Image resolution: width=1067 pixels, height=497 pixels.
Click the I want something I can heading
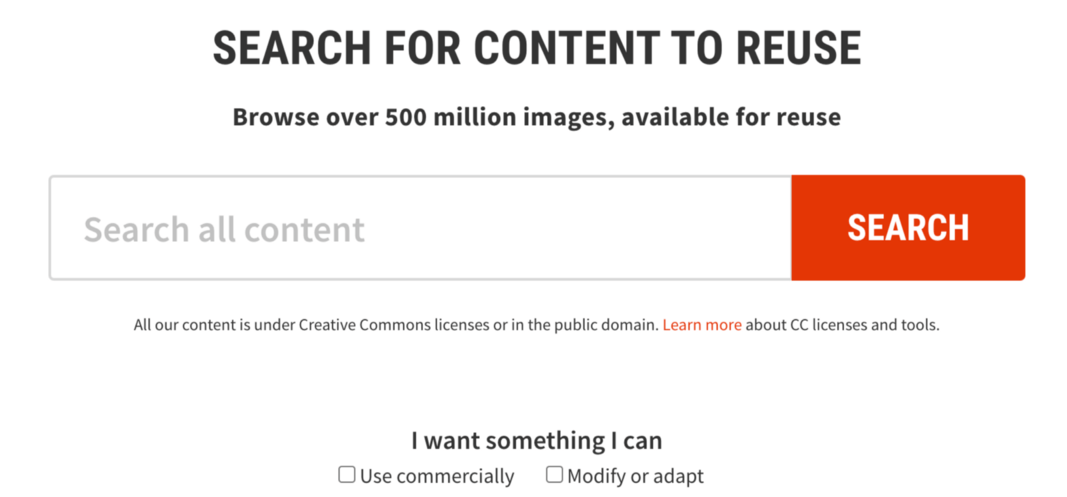[536, 440]
